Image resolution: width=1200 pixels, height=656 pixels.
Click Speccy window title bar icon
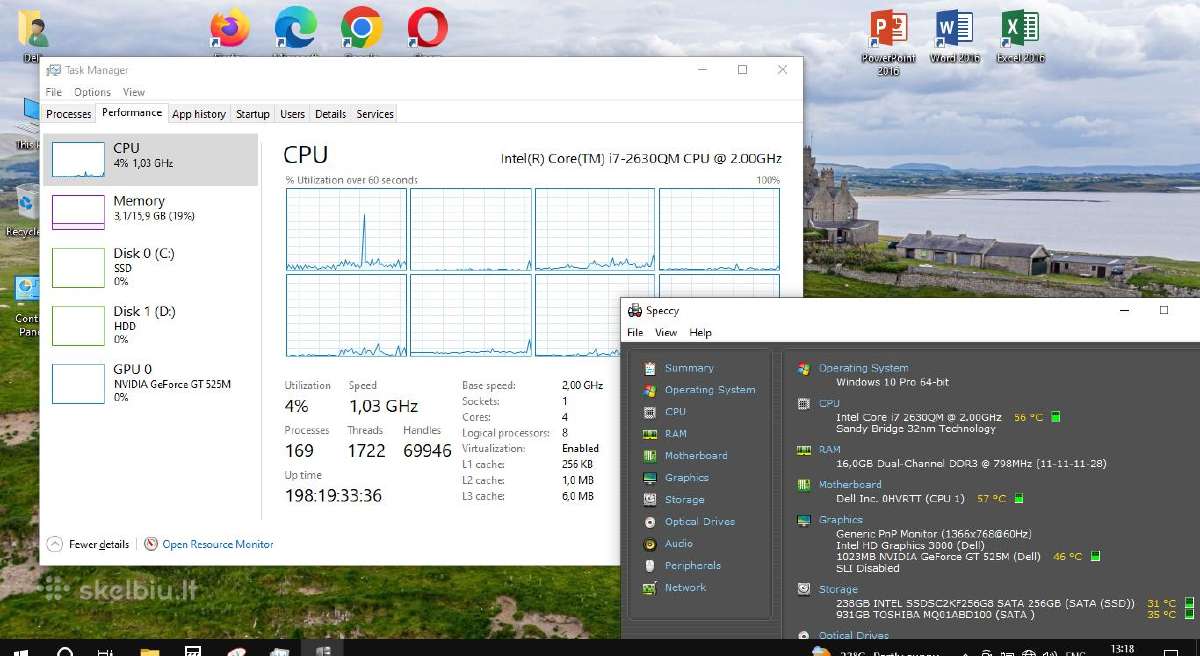coord(635,311)
